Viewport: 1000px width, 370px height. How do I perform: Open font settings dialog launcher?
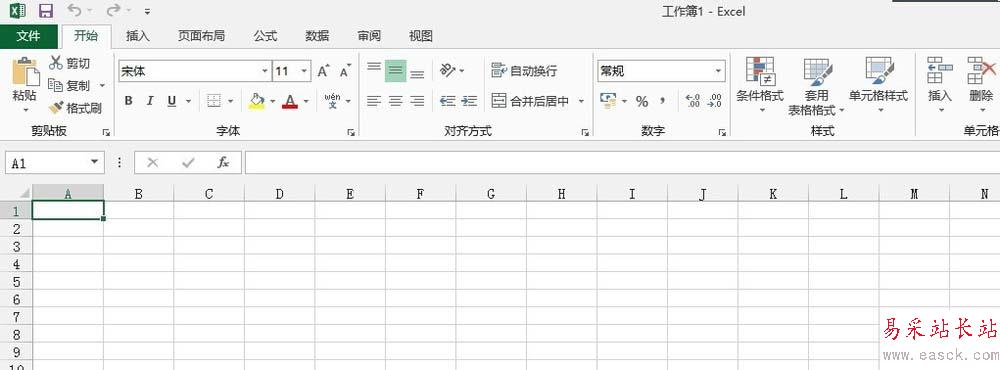[351, 132]
